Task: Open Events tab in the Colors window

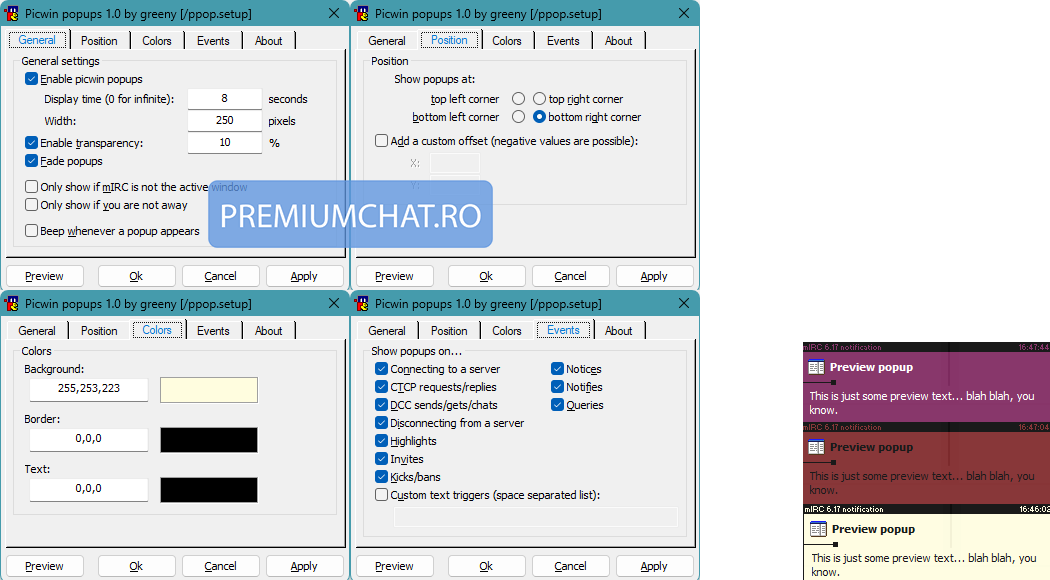Action: [x=213, y=331]
